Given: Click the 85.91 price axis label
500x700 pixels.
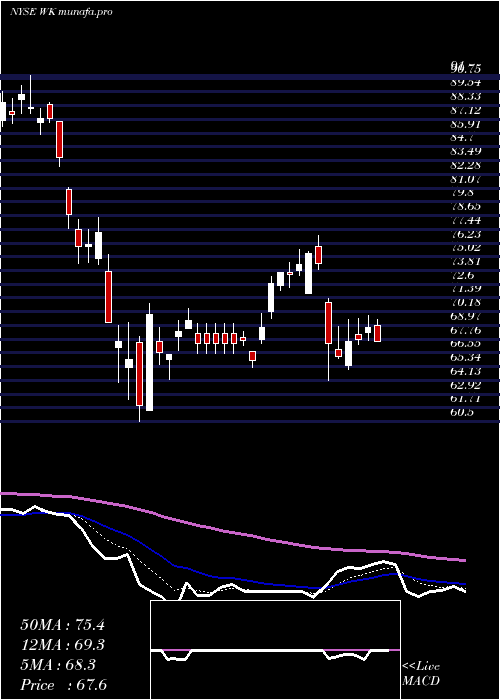Looking at the screenshot, I should tap(466, 124).
